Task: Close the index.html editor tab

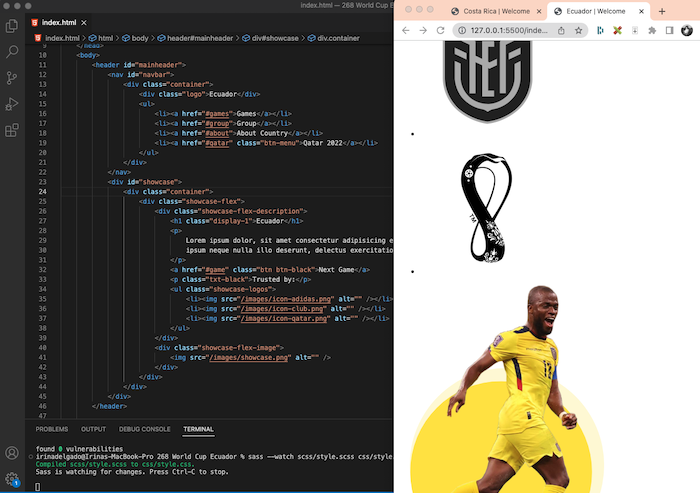Action: pyautogui.click(x=84, y=22)
